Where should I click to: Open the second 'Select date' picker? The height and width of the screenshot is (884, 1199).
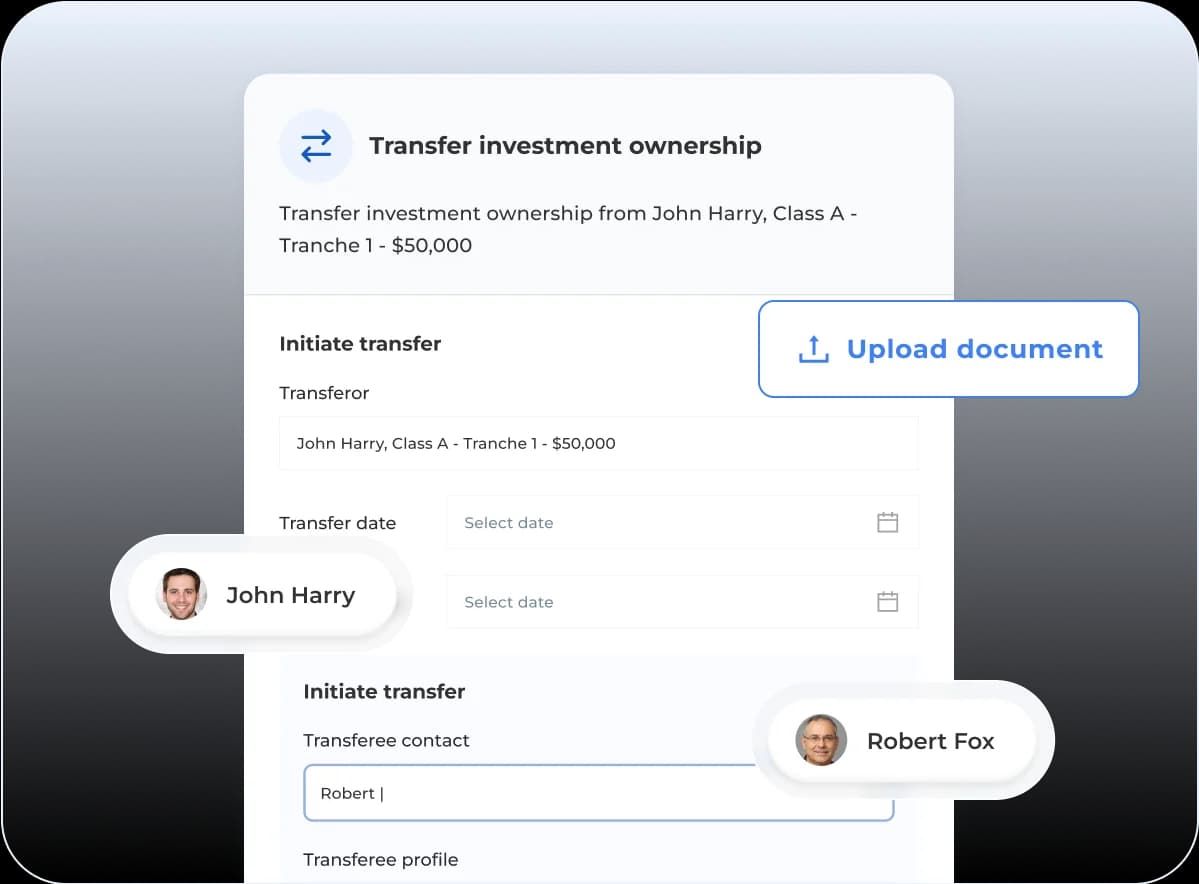click(x=660, y=602)
